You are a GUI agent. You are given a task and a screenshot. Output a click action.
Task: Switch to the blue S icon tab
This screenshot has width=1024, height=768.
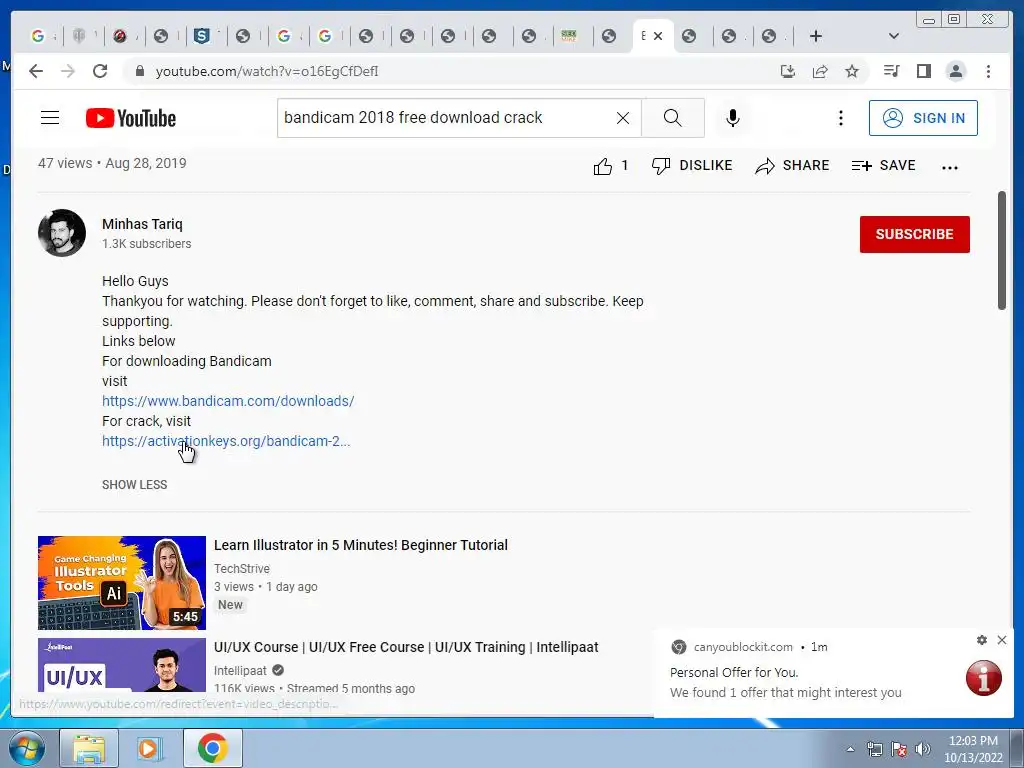pyautogui.click(x=202, y=36)
